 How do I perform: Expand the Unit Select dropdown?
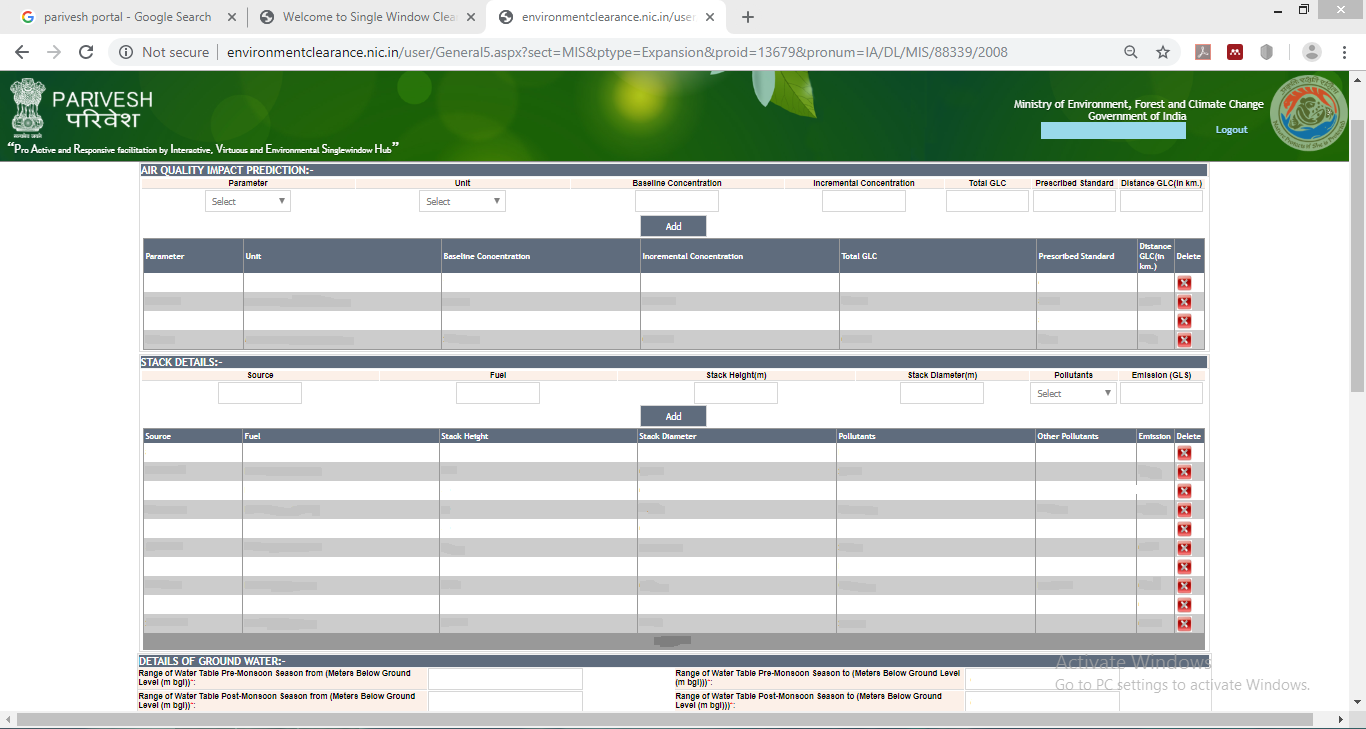point(462,201)
